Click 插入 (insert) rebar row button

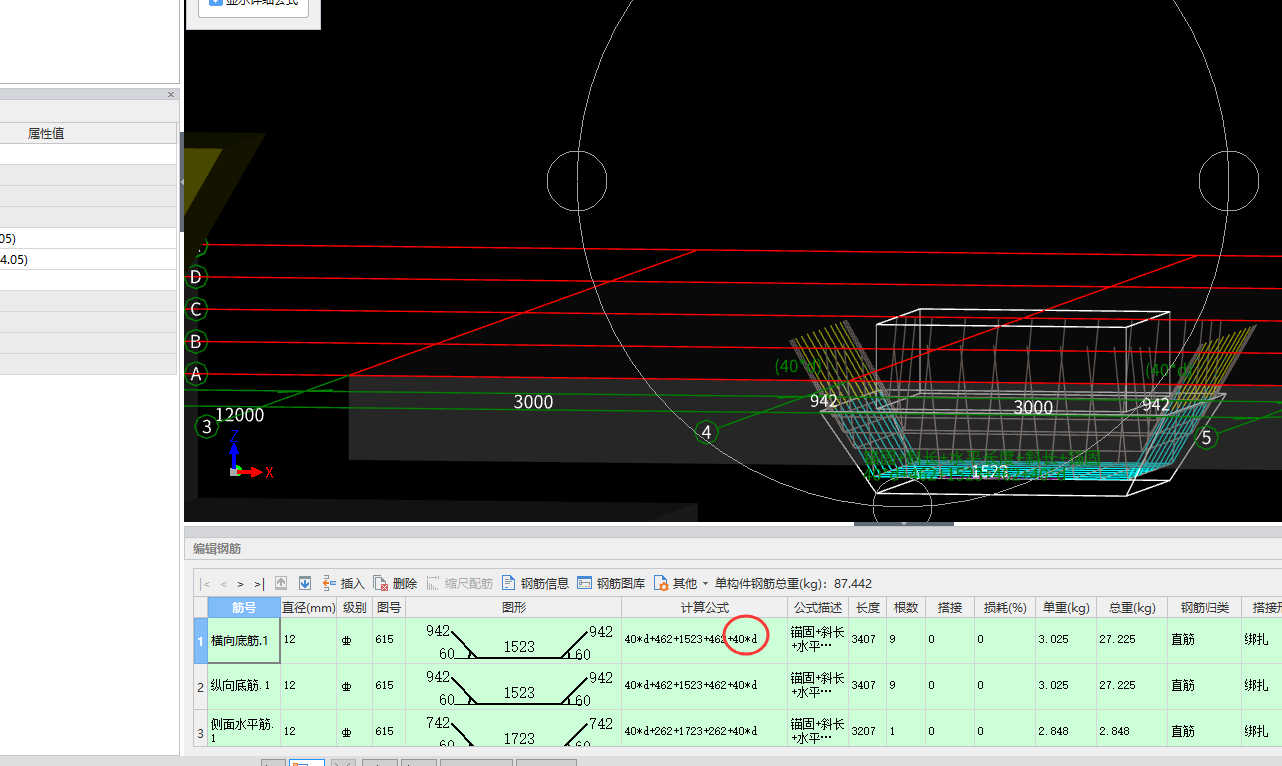pos(344,583)
